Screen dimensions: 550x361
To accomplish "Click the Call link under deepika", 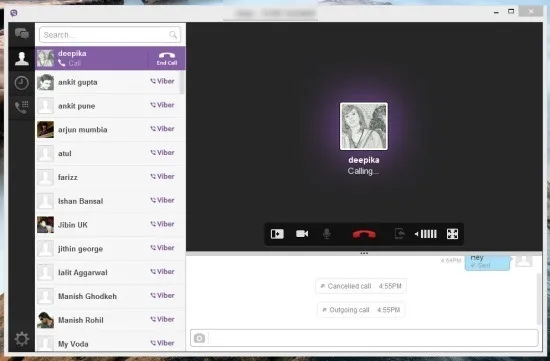I will (x=70, y=63).
